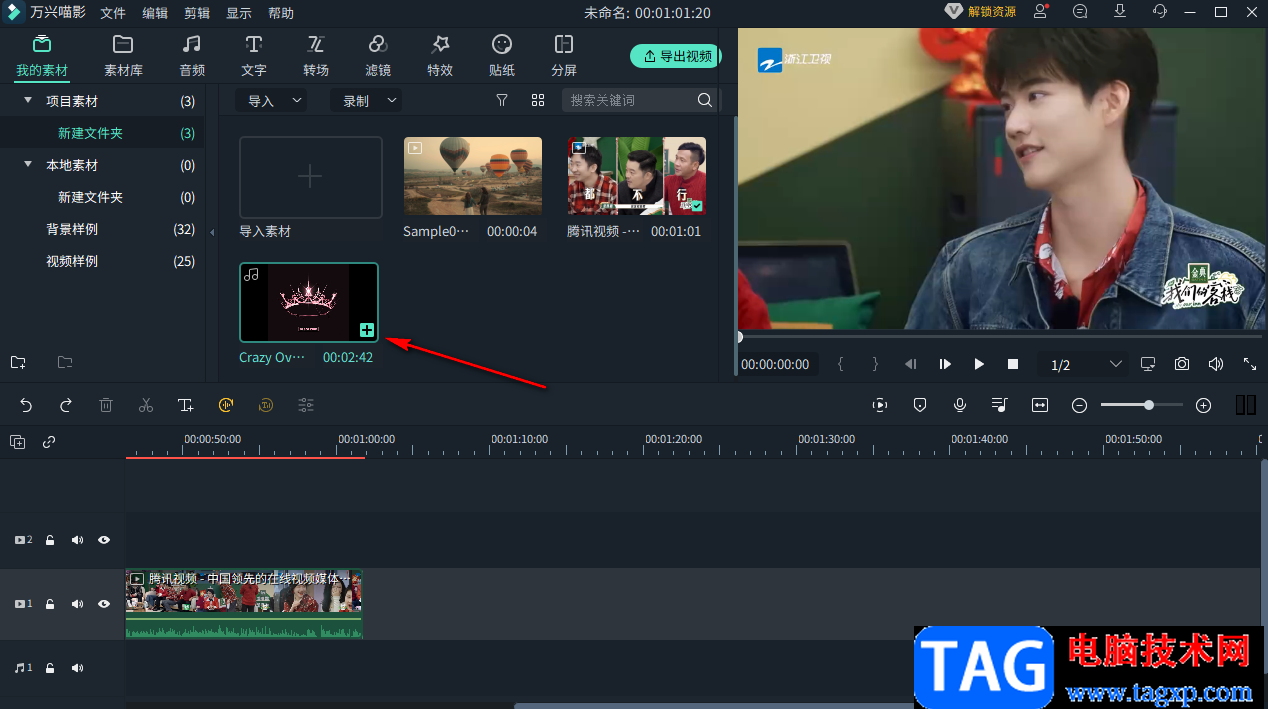Click the delete trash icon
Viewport: 1268px width, 709px height.
106,405
